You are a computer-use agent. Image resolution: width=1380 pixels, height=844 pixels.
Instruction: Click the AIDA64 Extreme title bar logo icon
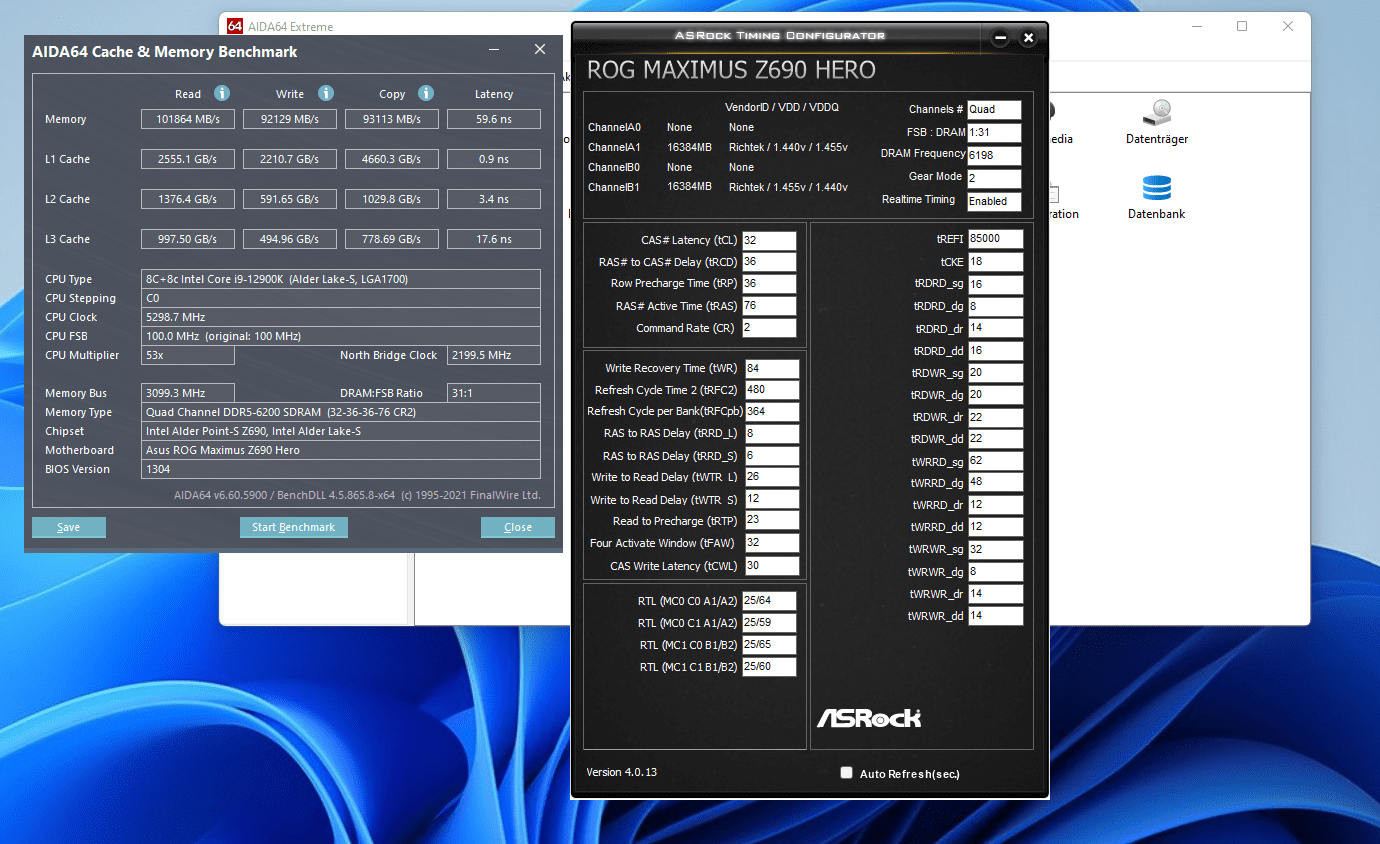coord(235,26)
